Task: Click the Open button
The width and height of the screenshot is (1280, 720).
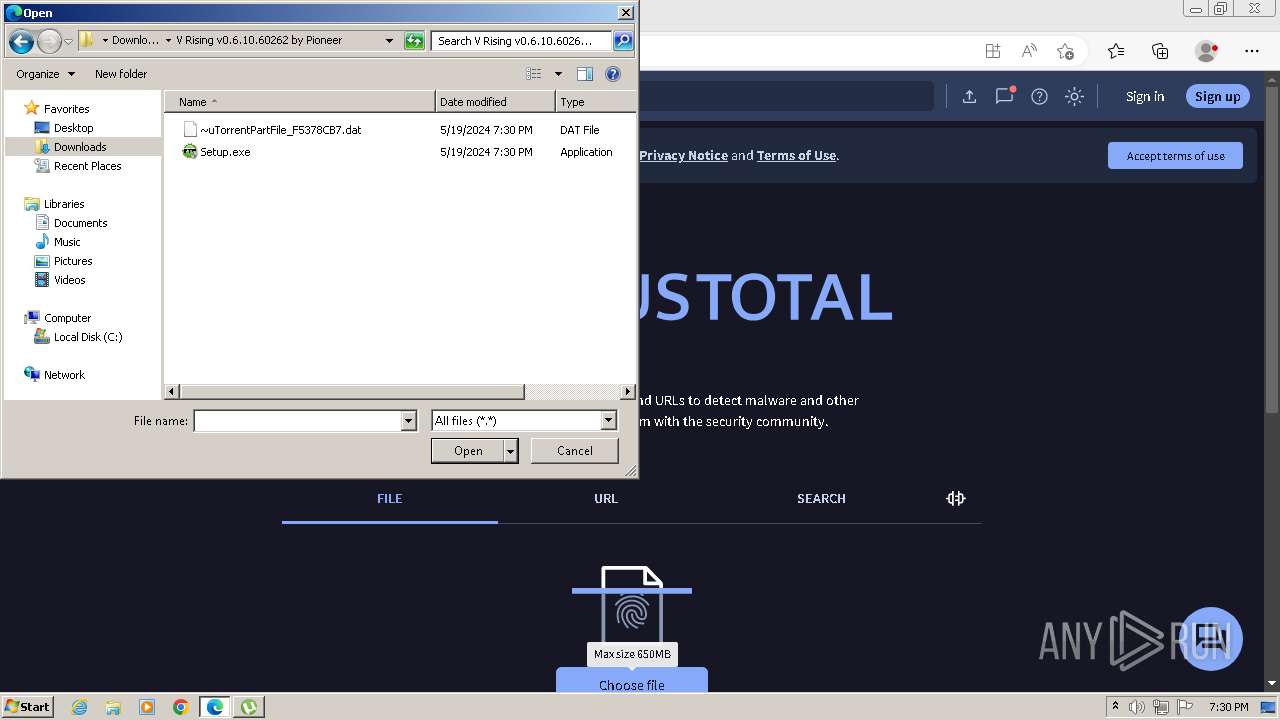Action: pyautogui.click(x=468, y=451)
